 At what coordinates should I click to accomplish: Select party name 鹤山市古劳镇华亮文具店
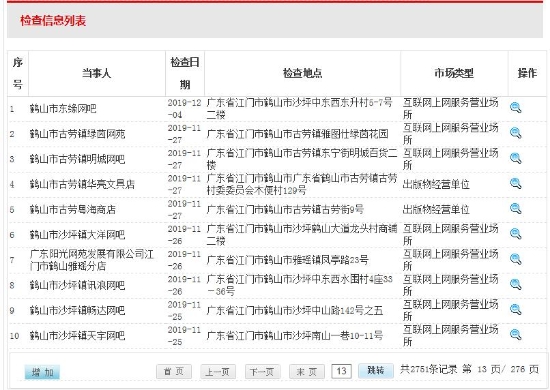82,184
